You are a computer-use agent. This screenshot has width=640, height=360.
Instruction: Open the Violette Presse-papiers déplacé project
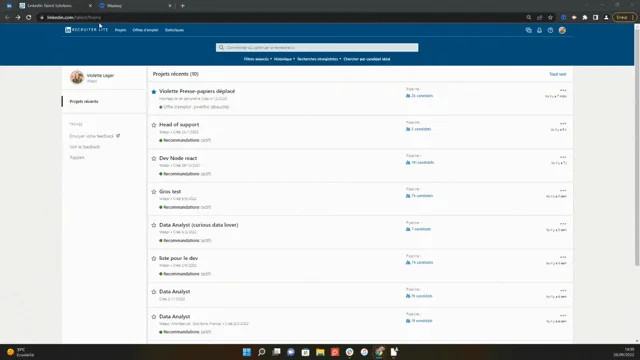[x=197, y=91]
